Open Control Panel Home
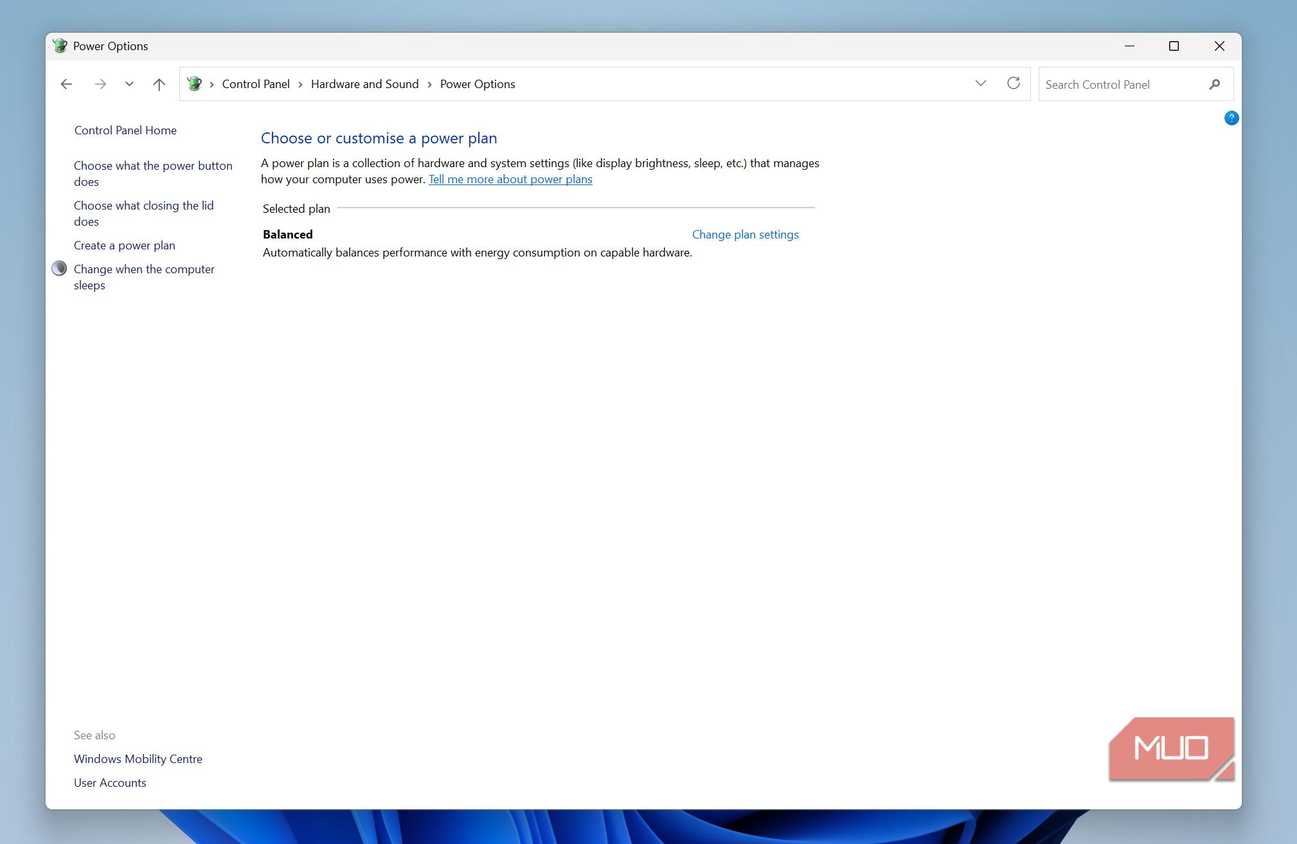The height and width of the screenshot is (844, 1297). click(125, 130)
